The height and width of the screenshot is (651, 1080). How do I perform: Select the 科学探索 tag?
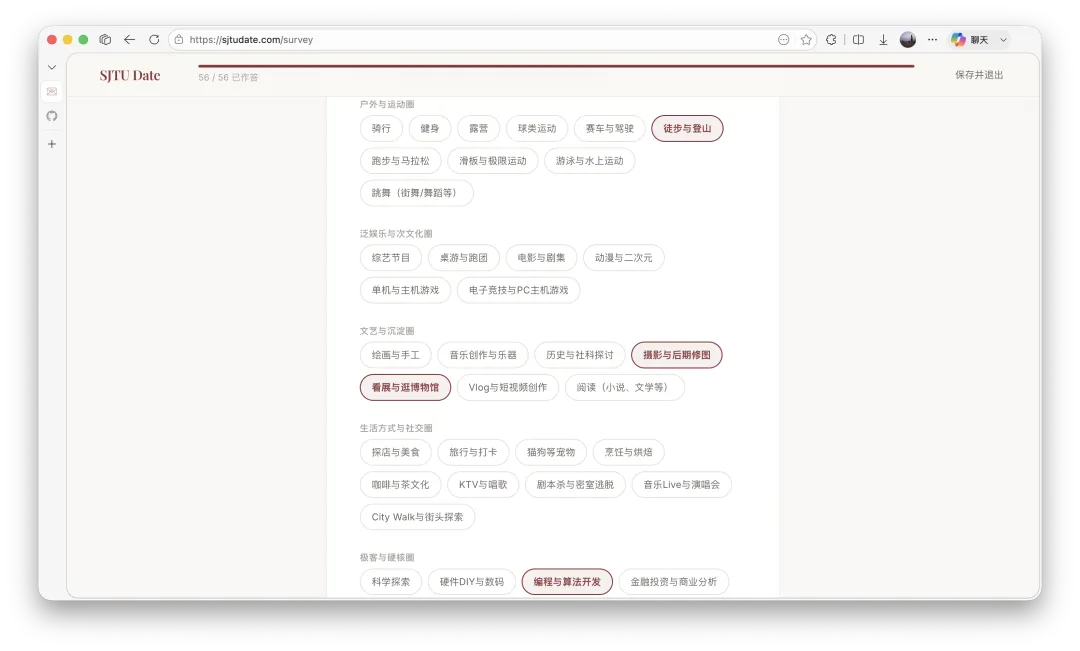391,582
